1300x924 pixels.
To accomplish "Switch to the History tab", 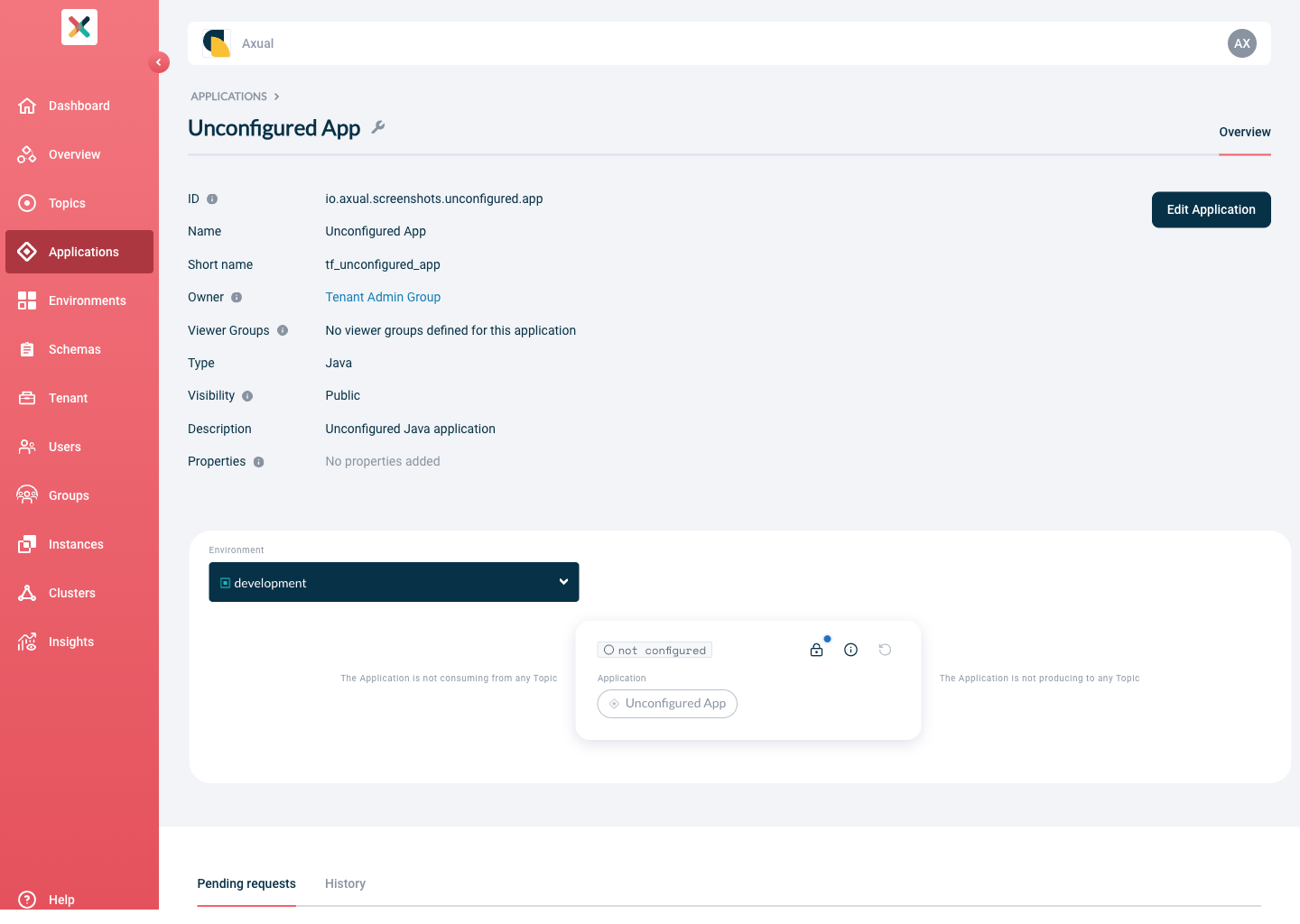I will tap(345, 883).
